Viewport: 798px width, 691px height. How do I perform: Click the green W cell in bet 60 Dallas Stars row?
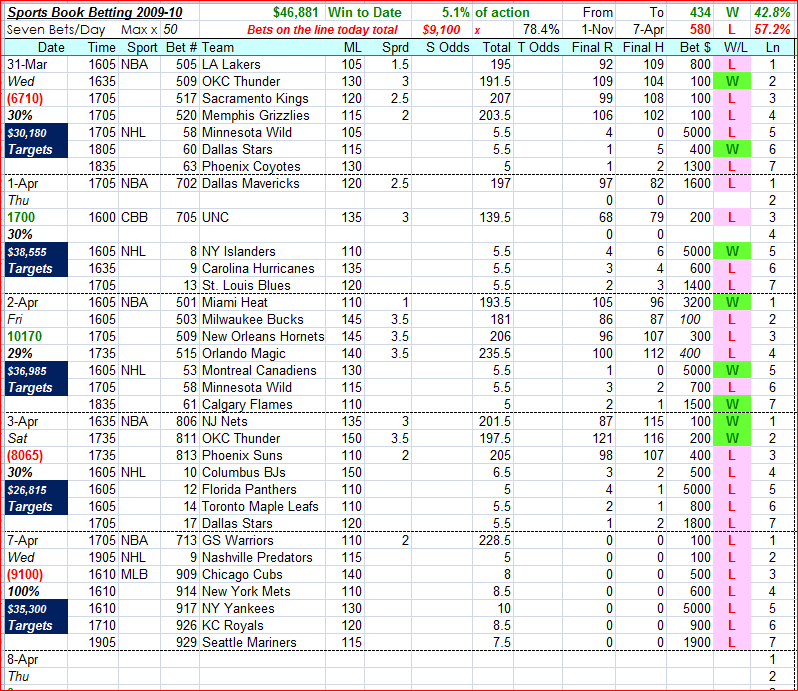coord(732,149)
